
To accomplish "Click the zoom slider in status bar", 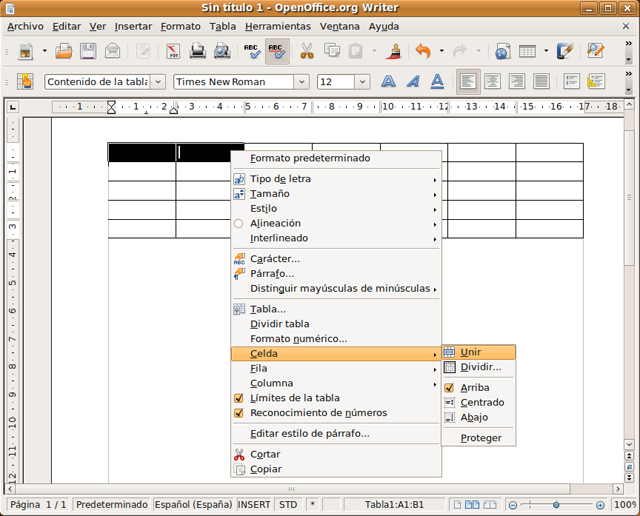I will click(557, 505).
